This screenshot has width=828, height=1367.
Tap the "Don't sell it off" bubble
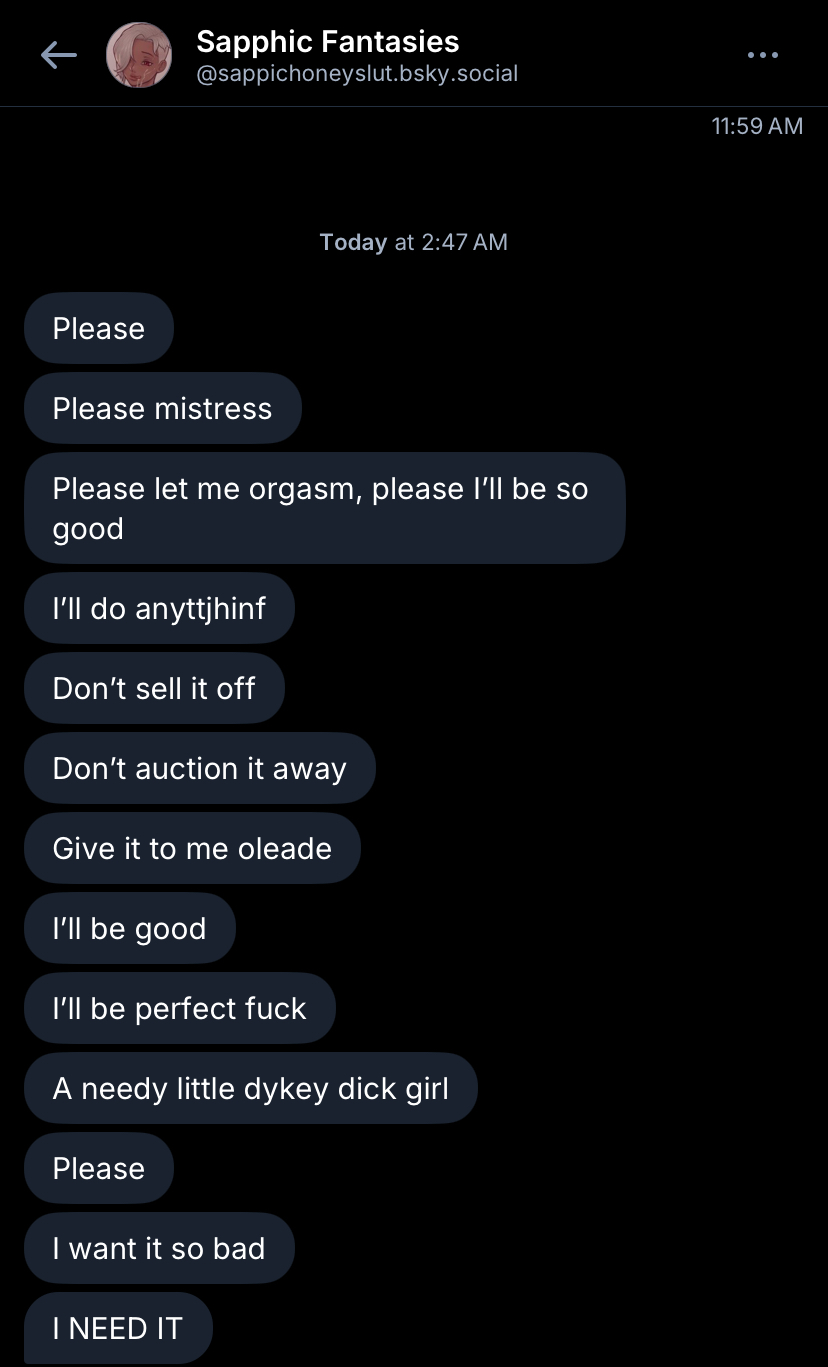click(154, 688)
